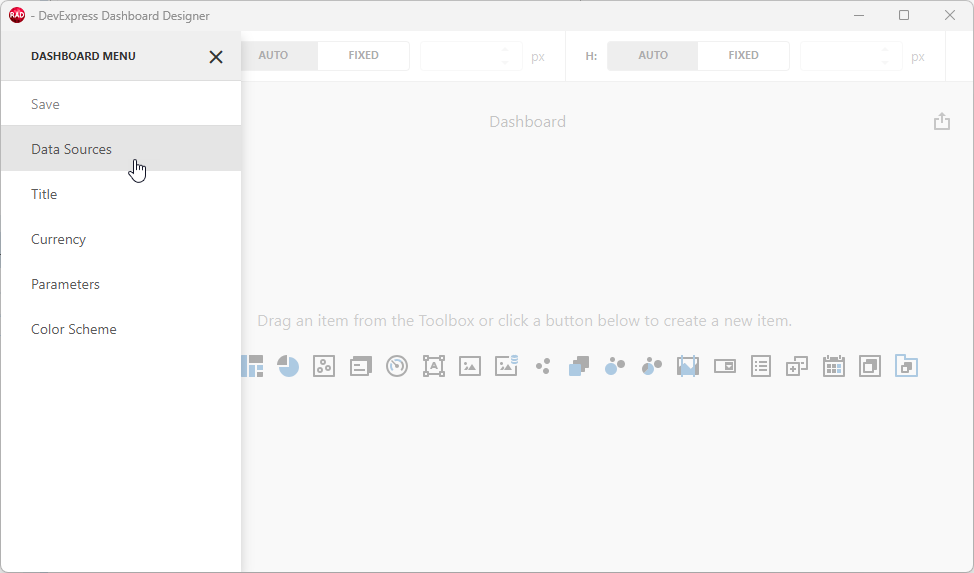Screen dimensions: 974x573
Task: Click Save in the dashboard menu
Action: pos(121,104)
